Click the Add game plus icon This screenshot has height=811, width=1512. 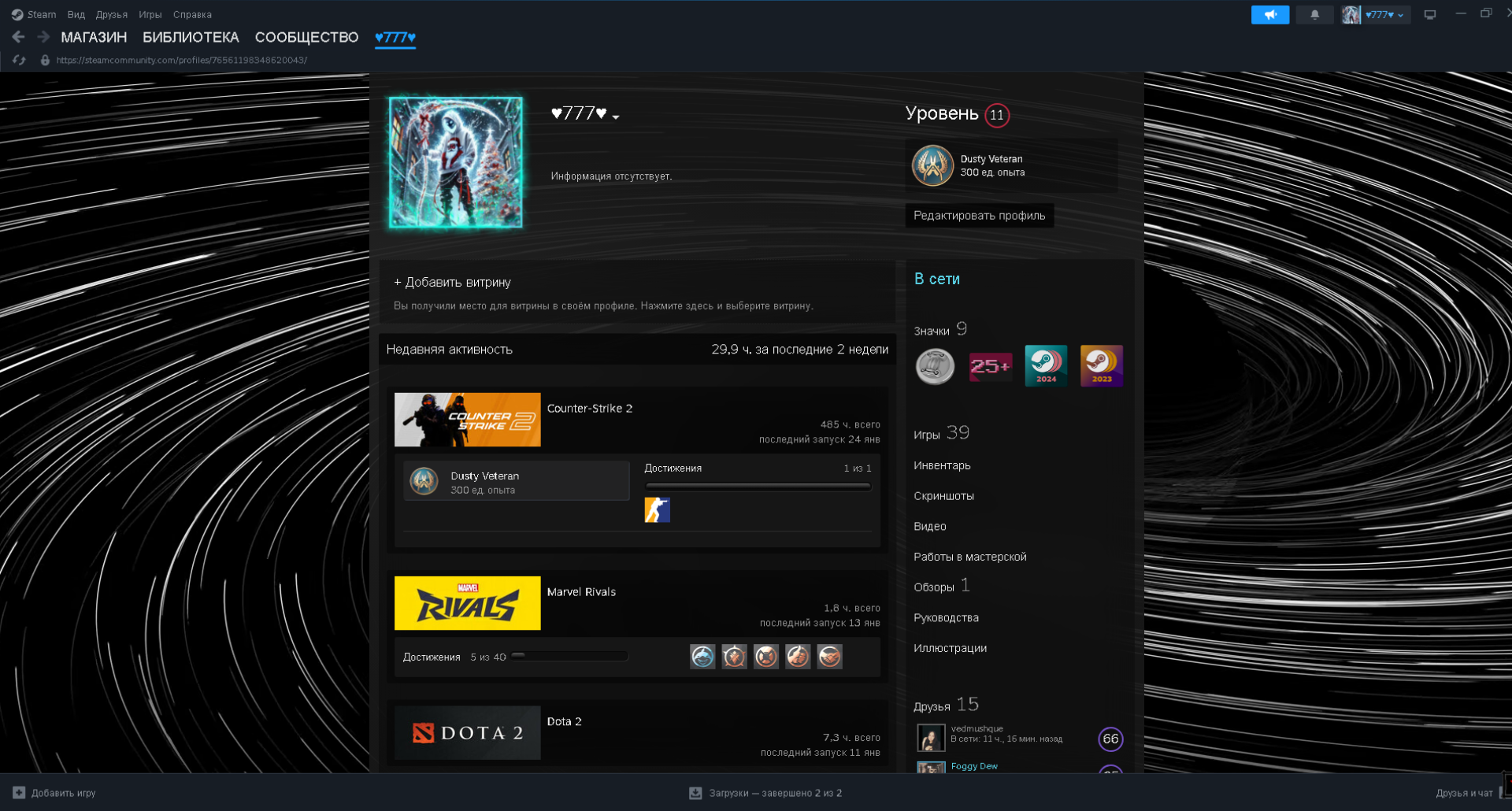pyautogui.click(x=19, y=793)
